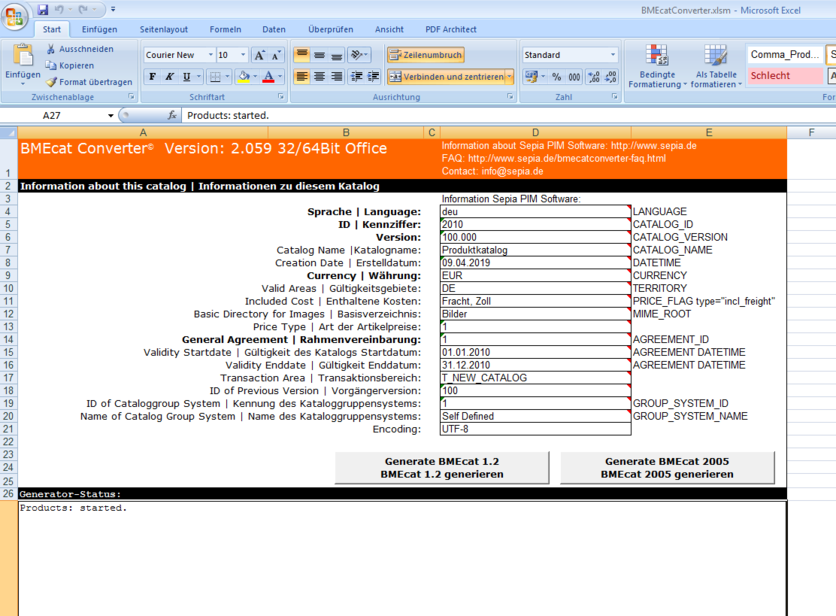Click Generate BMEcat 1.2 generieren button
Screen dimensions: 836x616
pos(439,466)
